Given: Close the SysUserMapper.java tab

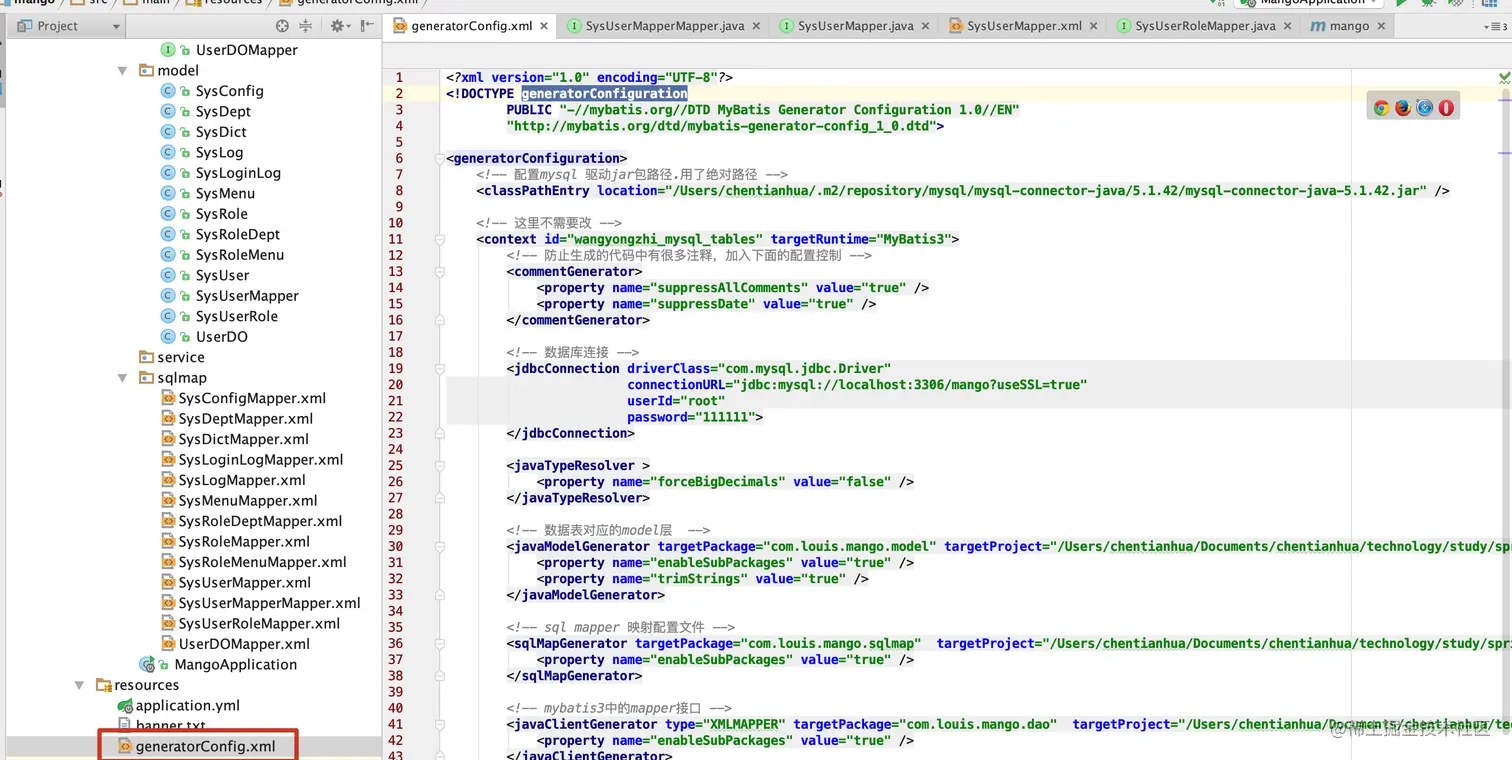Looking at the screenshot, I should point(927,26).
